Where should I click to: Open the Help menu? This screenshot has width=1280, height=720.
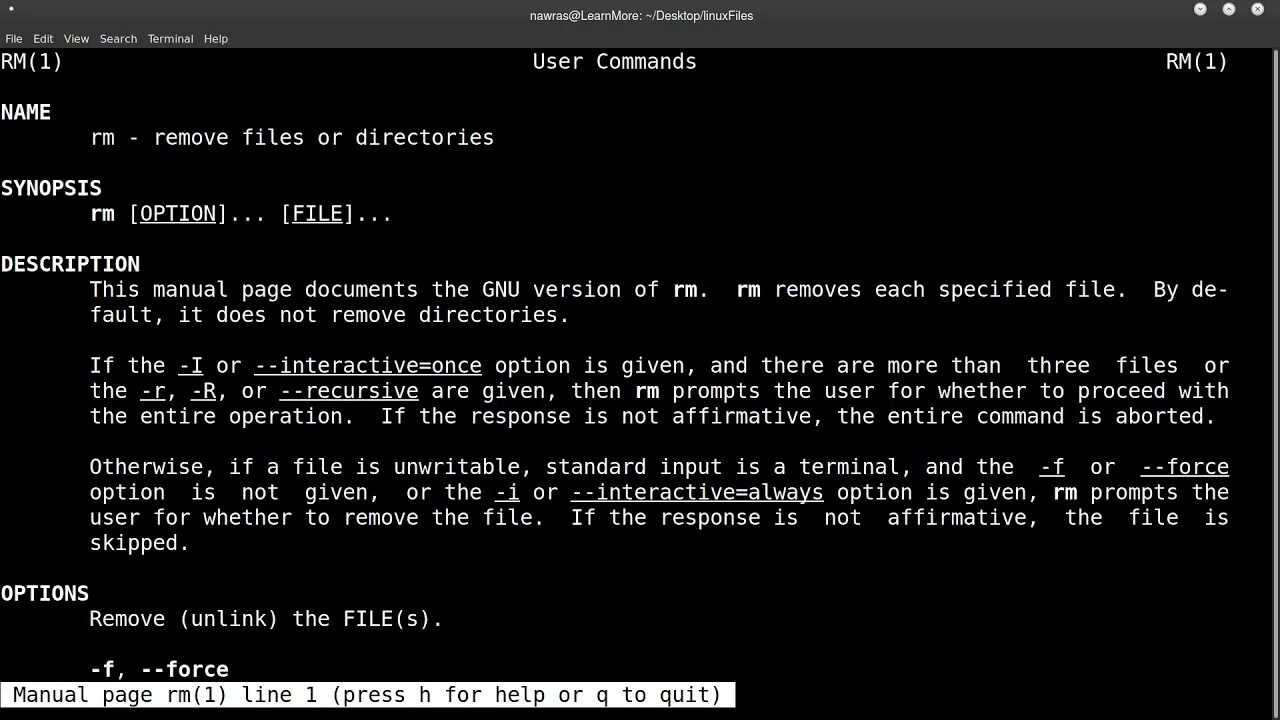pyautogui.click(x=216, y=39)
